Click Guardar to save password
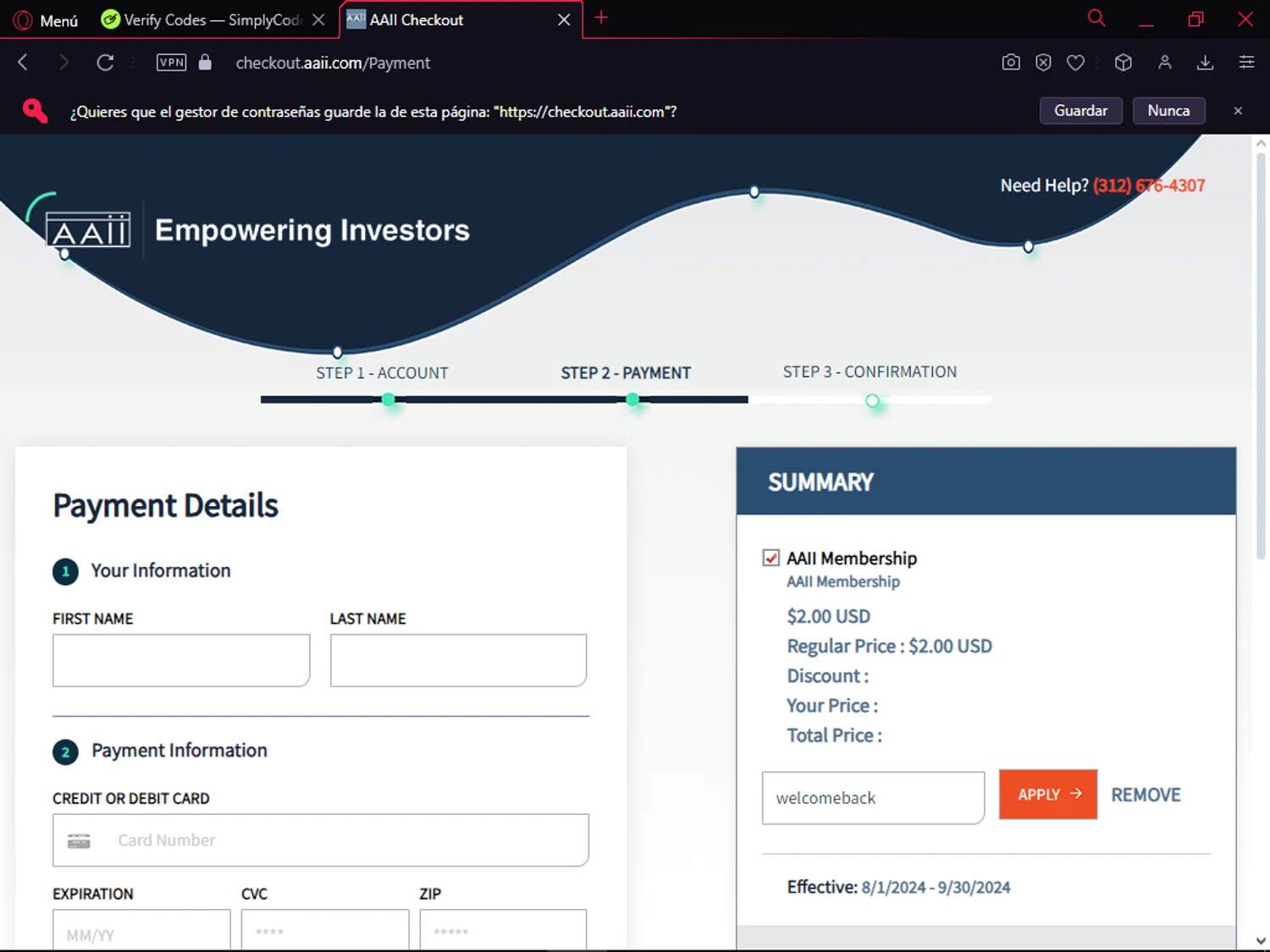This screenshot has width=1270, height=952. tap(1080, 111)
